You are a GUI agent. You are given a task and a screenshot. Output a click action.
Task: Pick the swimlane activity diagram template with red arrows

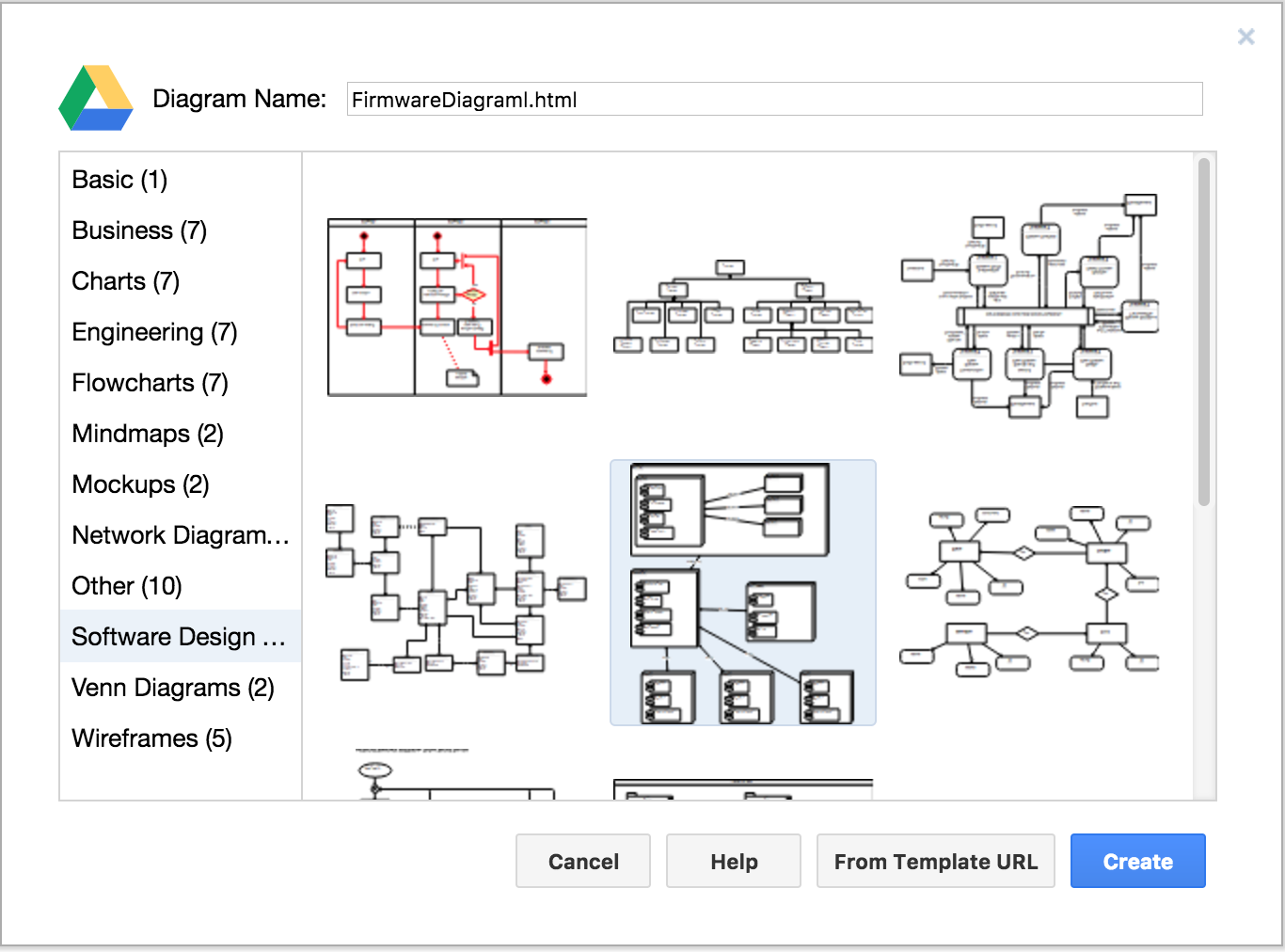pyautogui.click(x=457, y=308)
